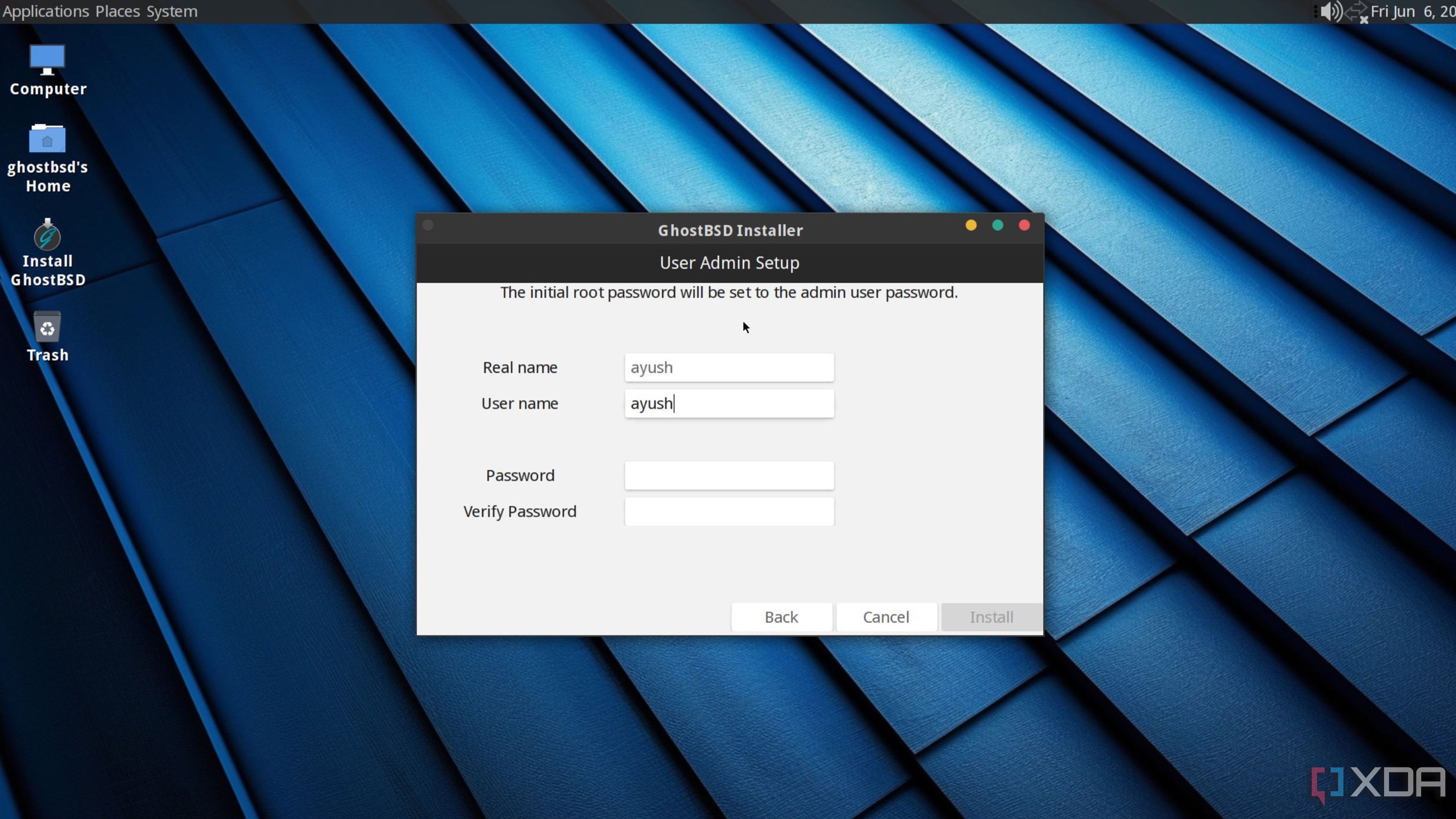Image resolution: width=1456 pixels, height=819 pixels.
Task: Open the Computer desktop icon
Action: tap(47, 70)
